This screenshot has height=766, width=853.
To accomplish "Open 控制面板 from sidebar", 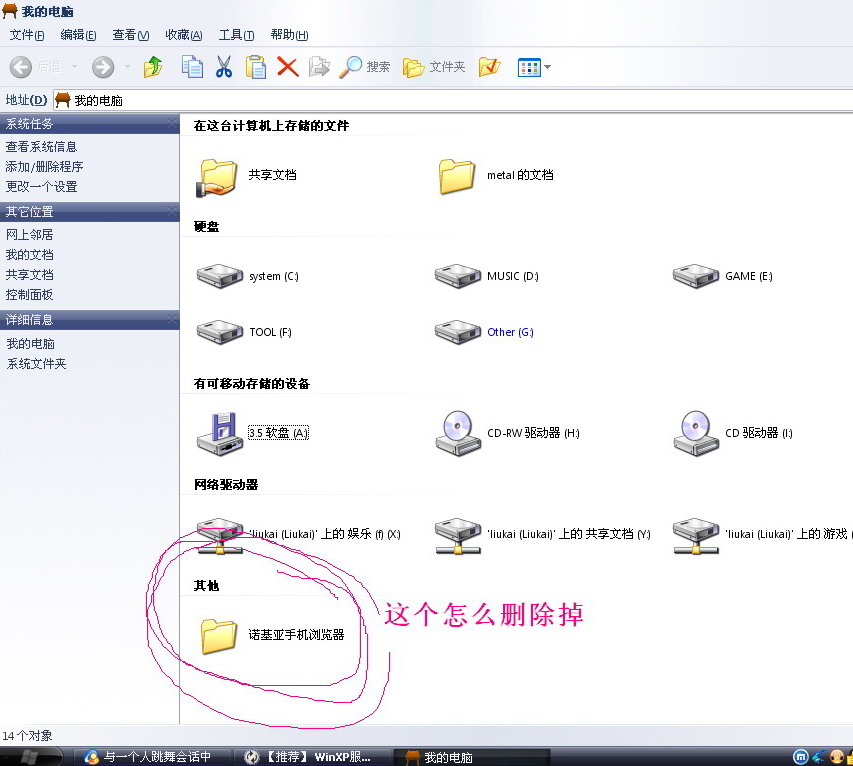I will click(x=29, y=295).
